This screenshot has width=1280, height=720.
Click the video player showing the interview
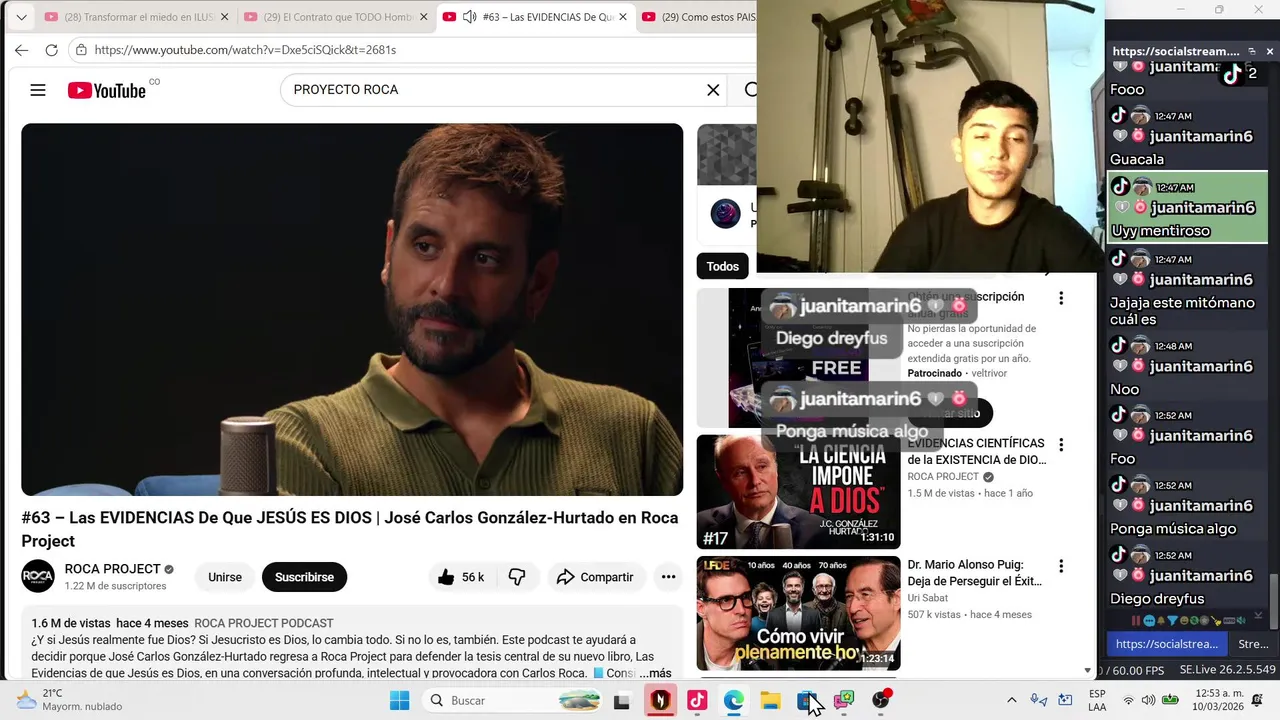[352, 309]
